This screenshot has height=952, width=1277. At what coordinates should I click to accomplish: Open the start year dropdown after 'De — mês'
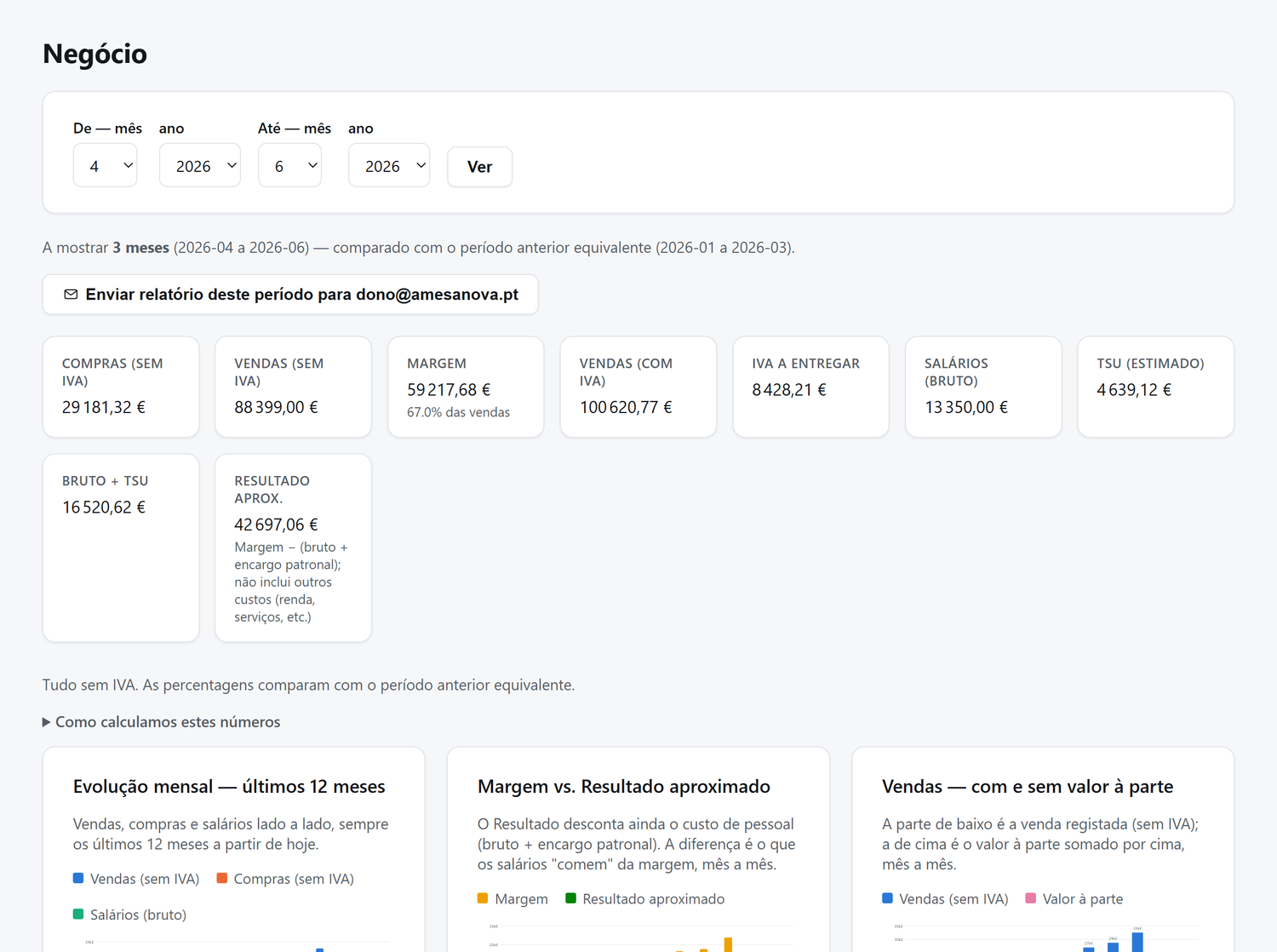(x=200, y=166)
